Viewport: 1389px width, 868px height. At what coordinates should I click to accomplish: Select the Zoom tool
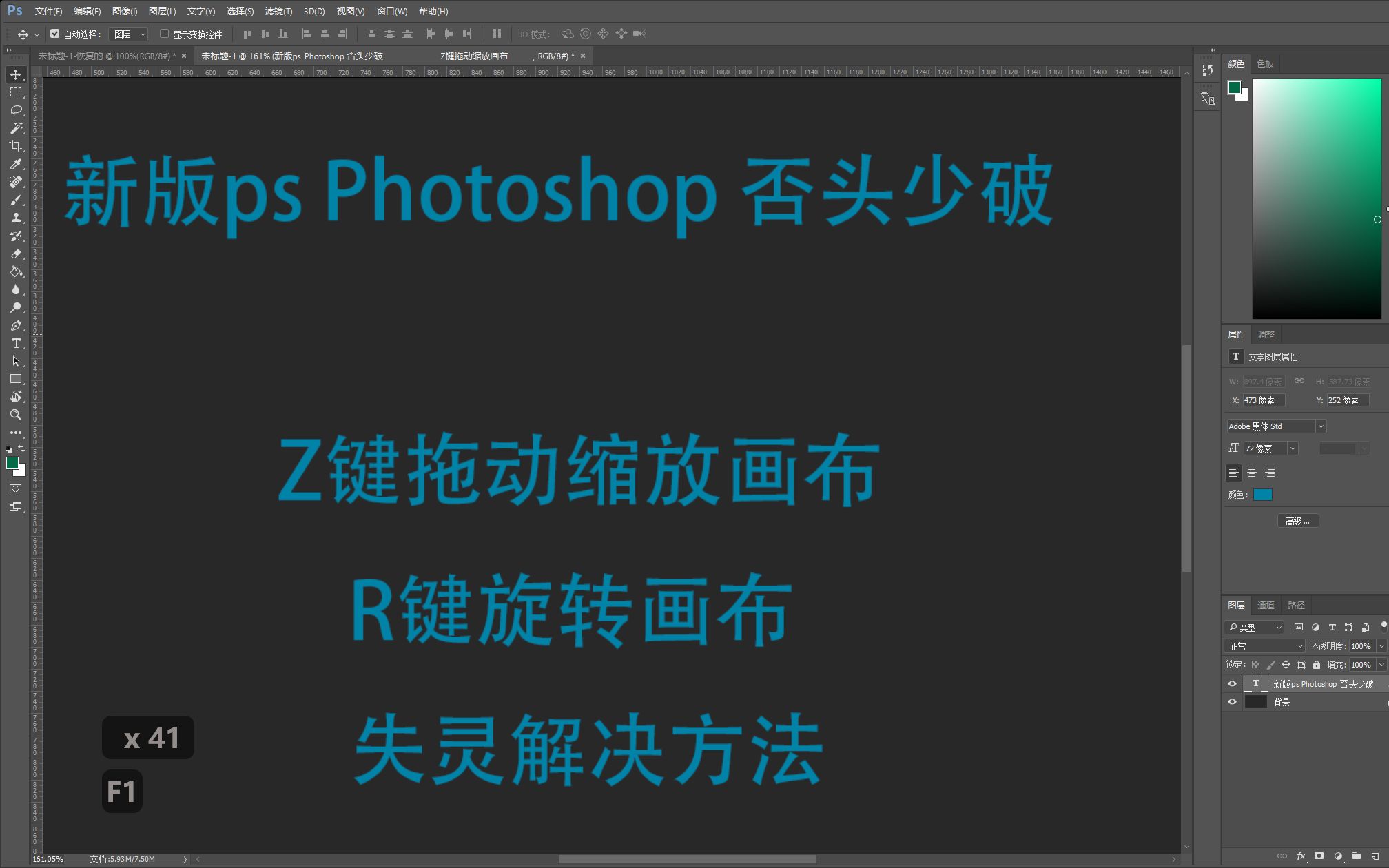tap(16, 415)
